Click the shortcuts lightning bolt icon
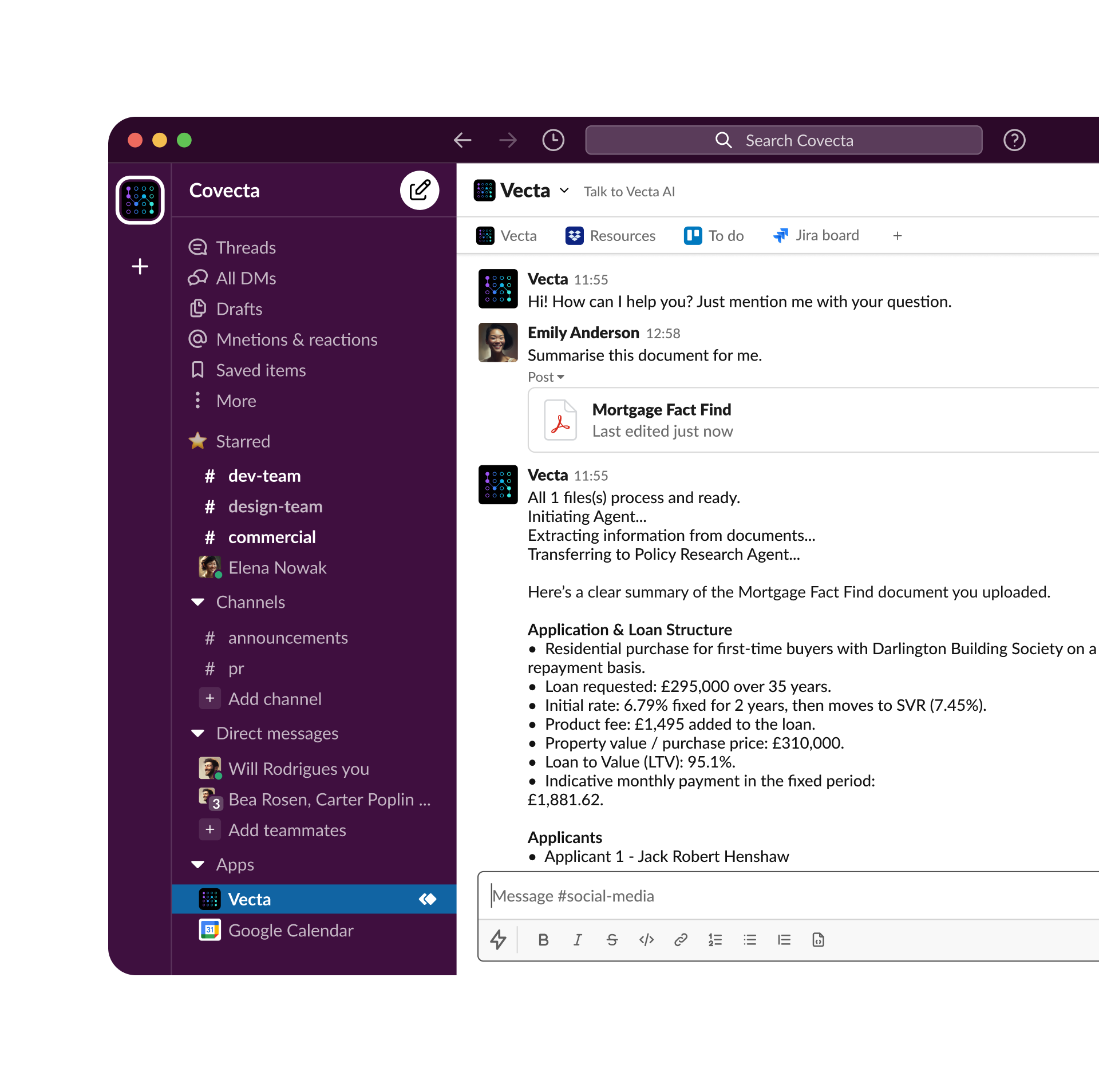This screenshot has height=1092, width=1099. [498, 940]
